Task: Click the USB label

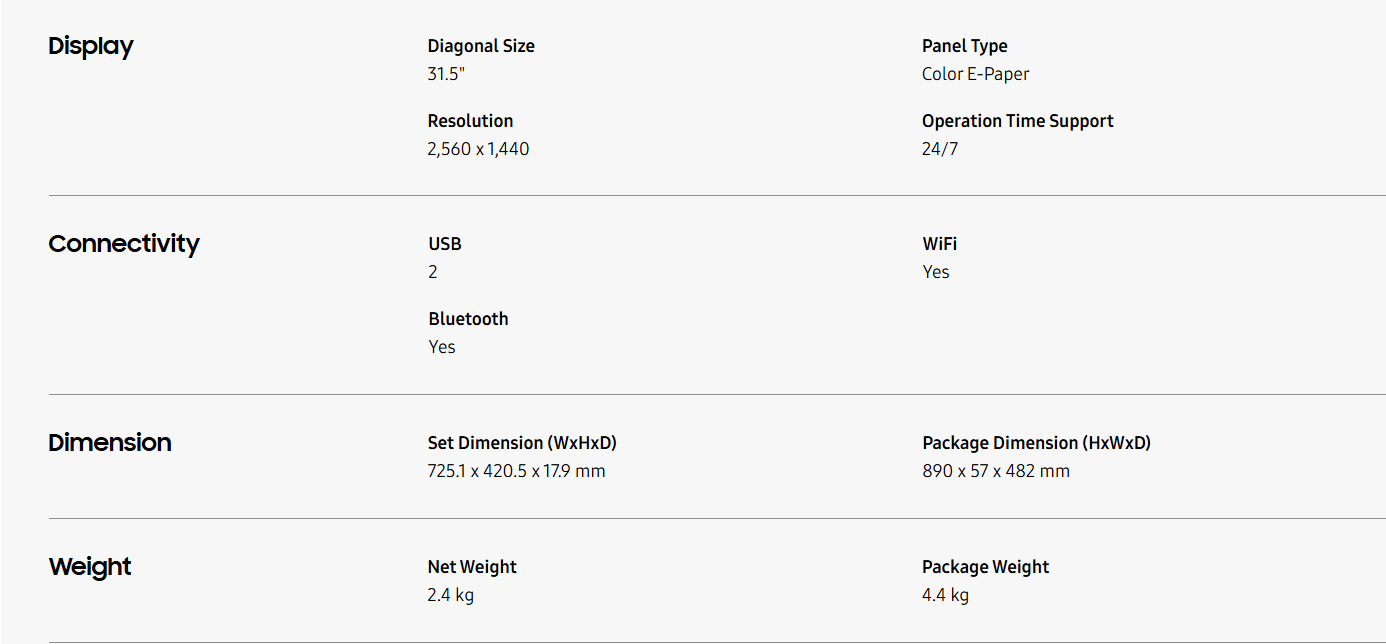Action: (x=445, y=244)
